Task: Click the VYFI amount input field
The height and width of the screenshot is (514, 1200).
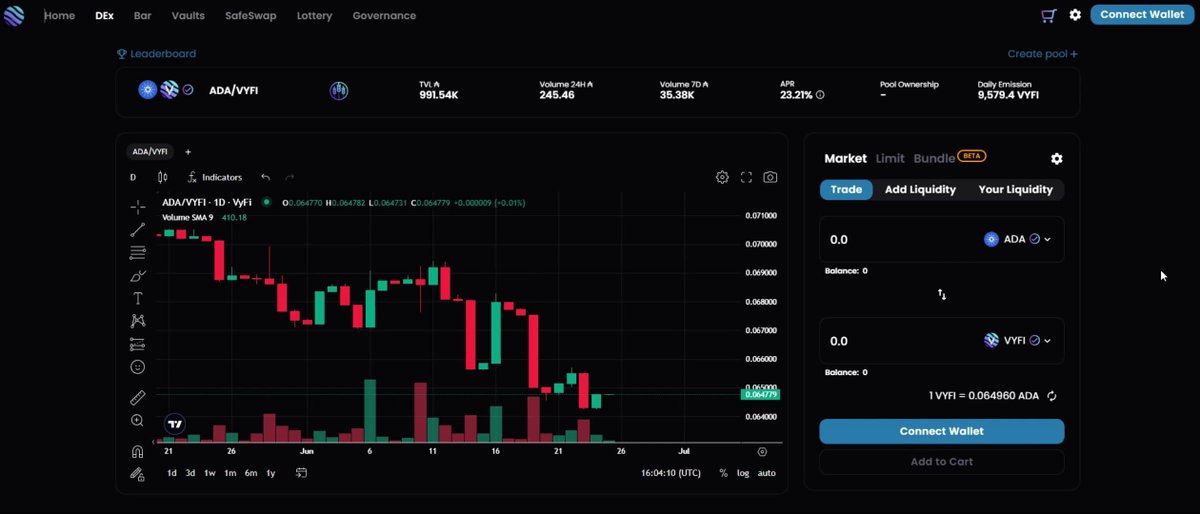Action: 900,341
